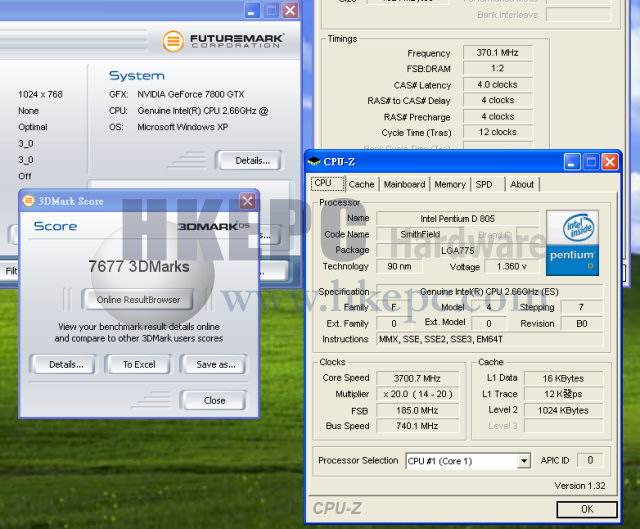This screenshot has height=529, width=640.
Task: Click the FSB:DRAM 1:2 value
Action: [x=498, y=68]
